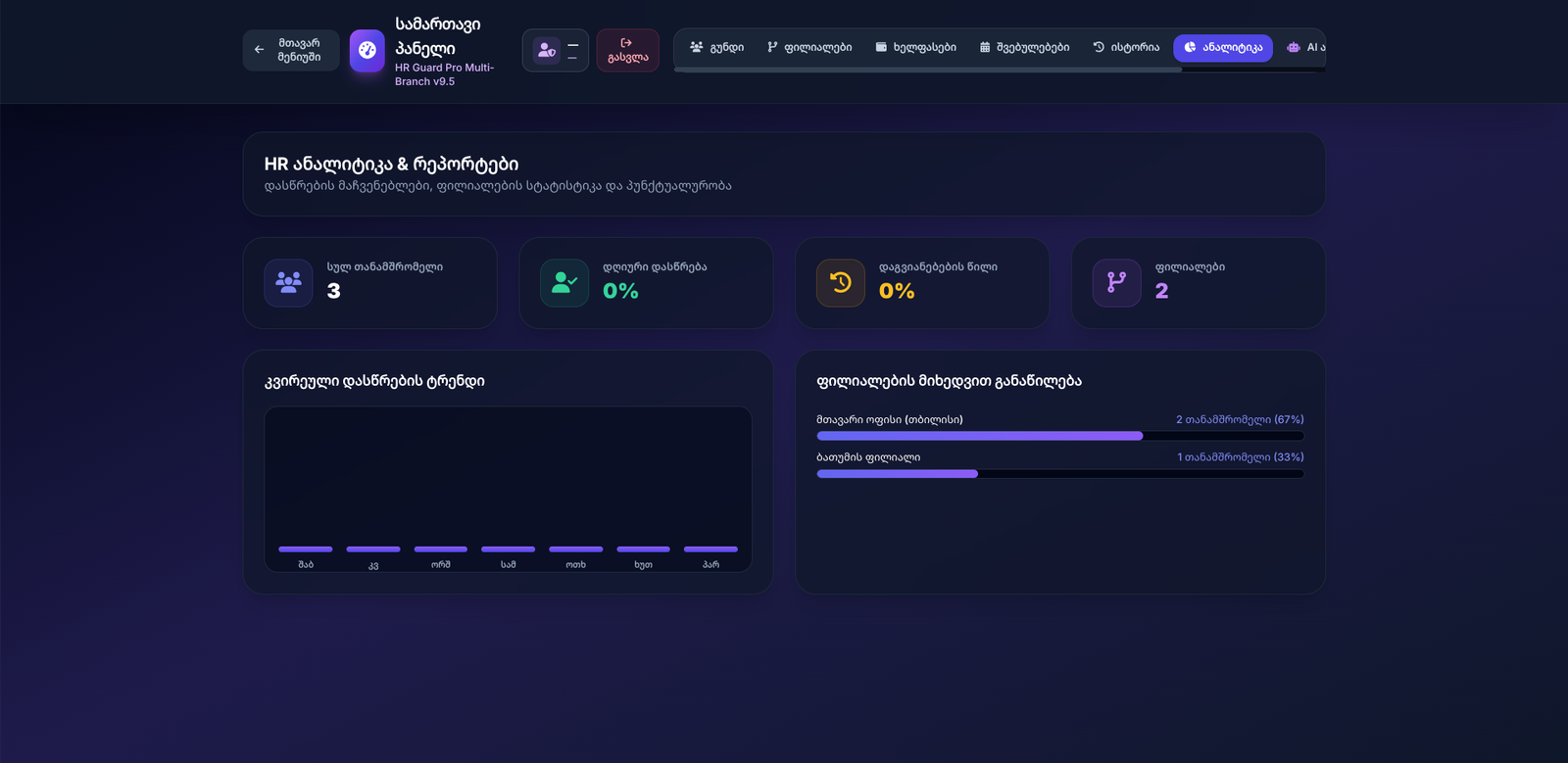Click the green 0% attendance value
Viewport: 1568px width, 763px height.
pyautogui.click(x=620, y=291)
